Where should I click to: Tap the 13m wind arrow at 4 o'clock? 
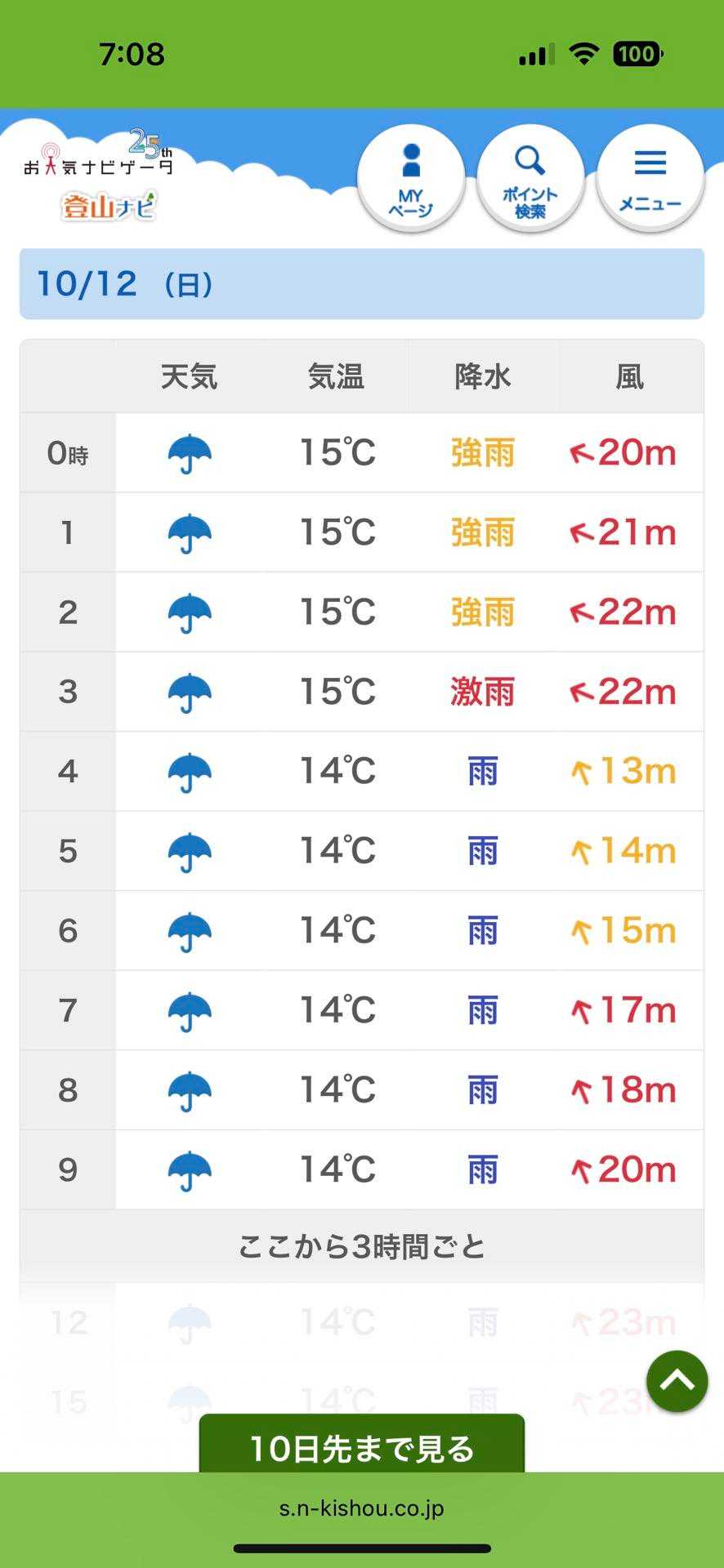pos(581,772)
